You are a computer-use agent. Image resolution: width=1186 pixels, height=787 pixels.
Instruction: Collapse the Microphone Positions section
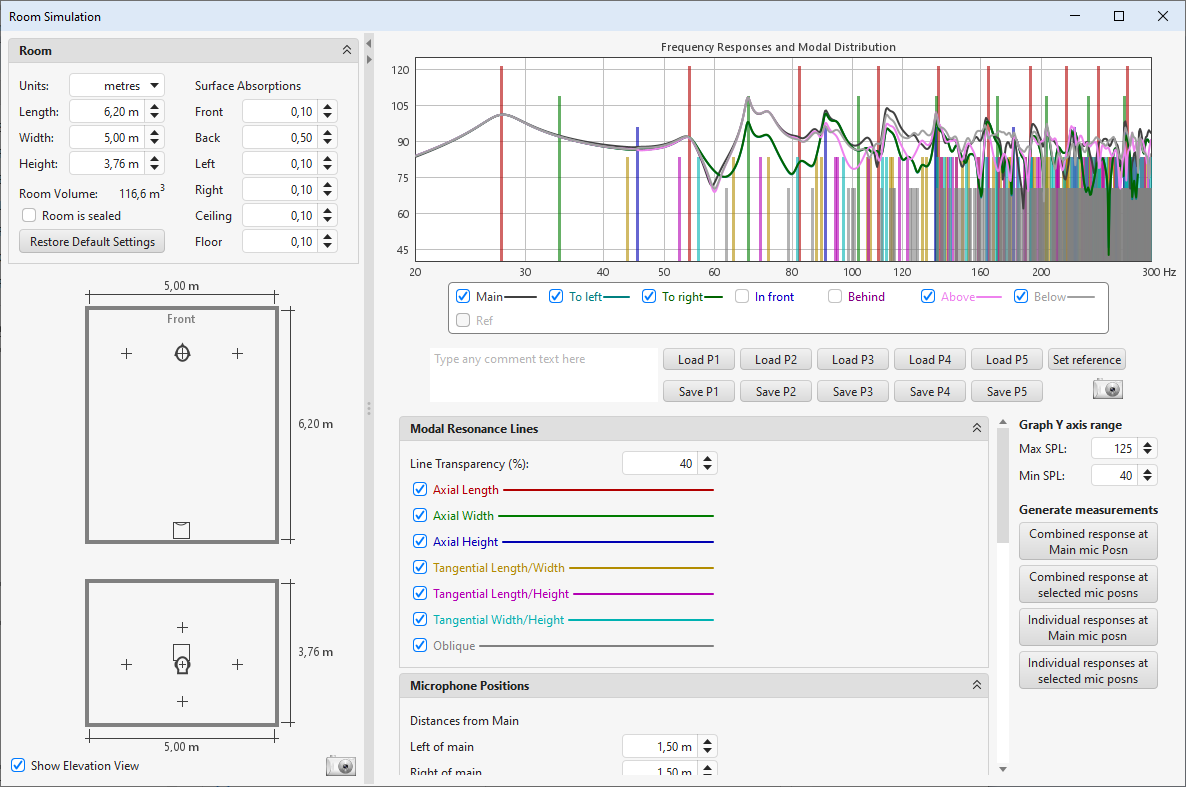(977, 686)
